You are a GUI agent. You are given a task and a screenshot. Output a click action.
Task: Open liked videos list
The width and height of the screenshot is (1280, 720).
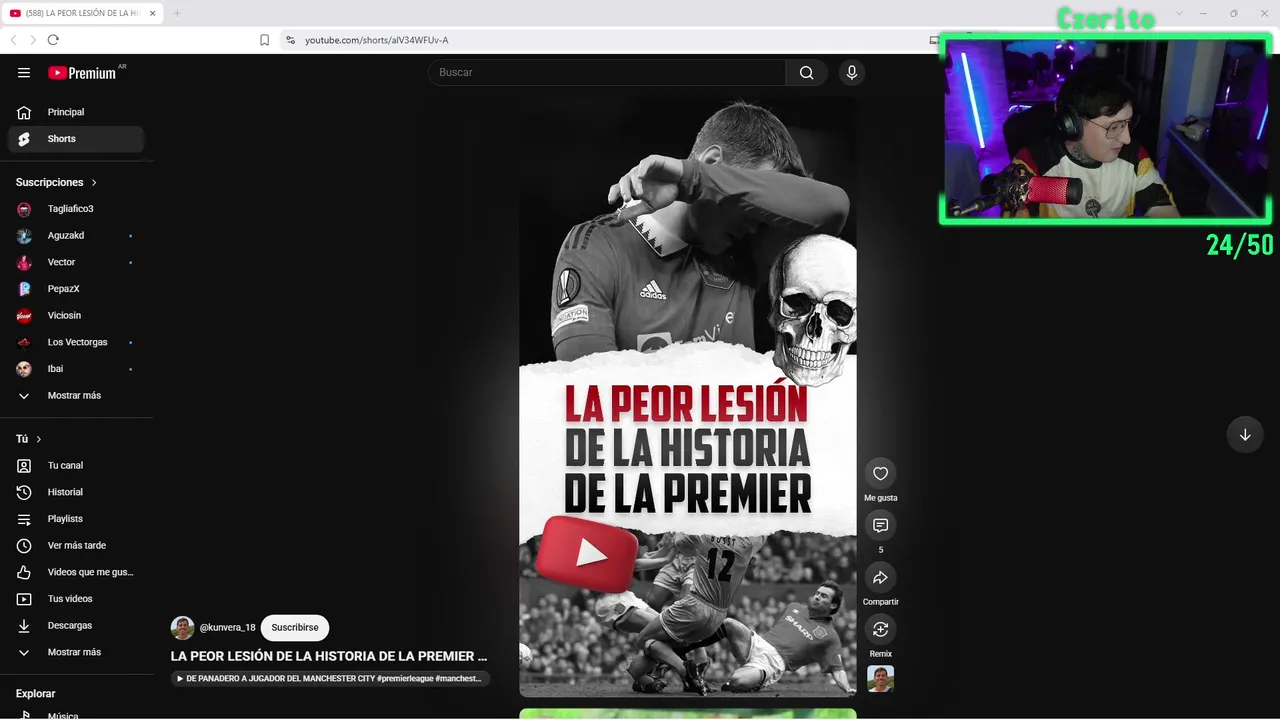tap(76, 572)
